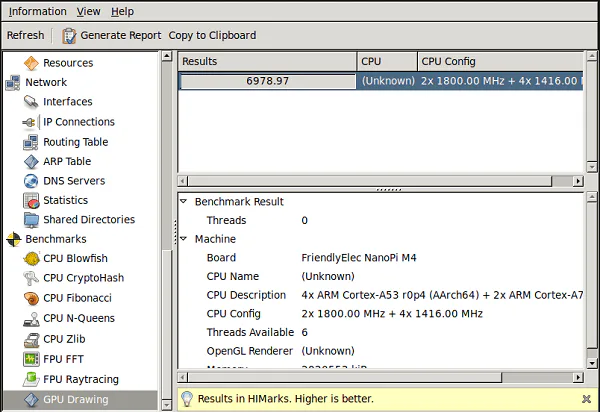Click the Threads Available value 6
The width and height of the screenshot is (600, 412).
(x=304, y=332)
